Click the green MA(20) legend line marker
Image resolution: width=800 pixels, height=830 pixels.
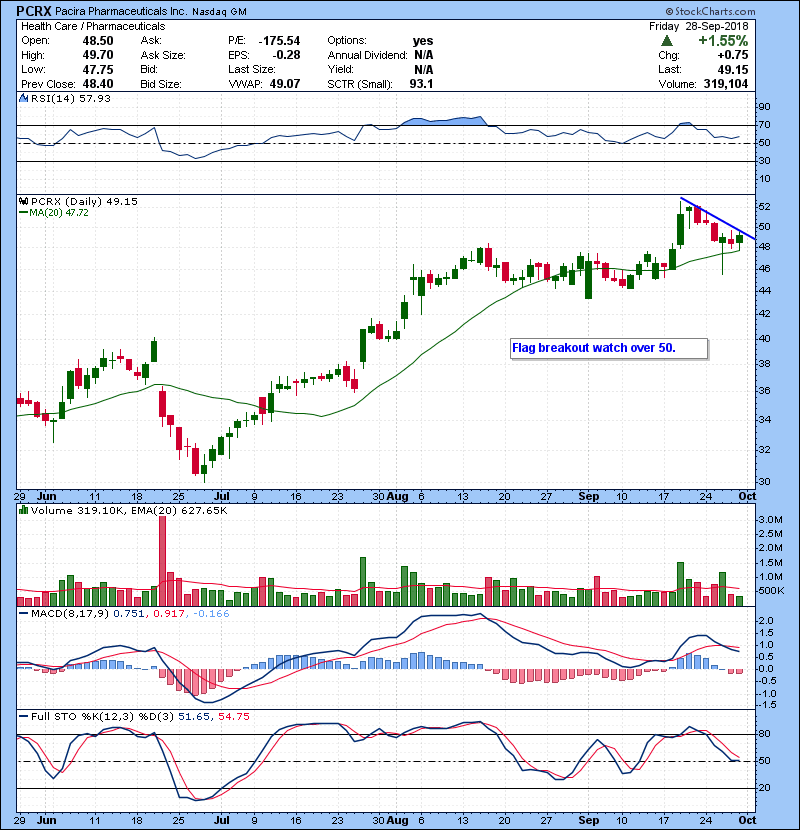[23, 213]
